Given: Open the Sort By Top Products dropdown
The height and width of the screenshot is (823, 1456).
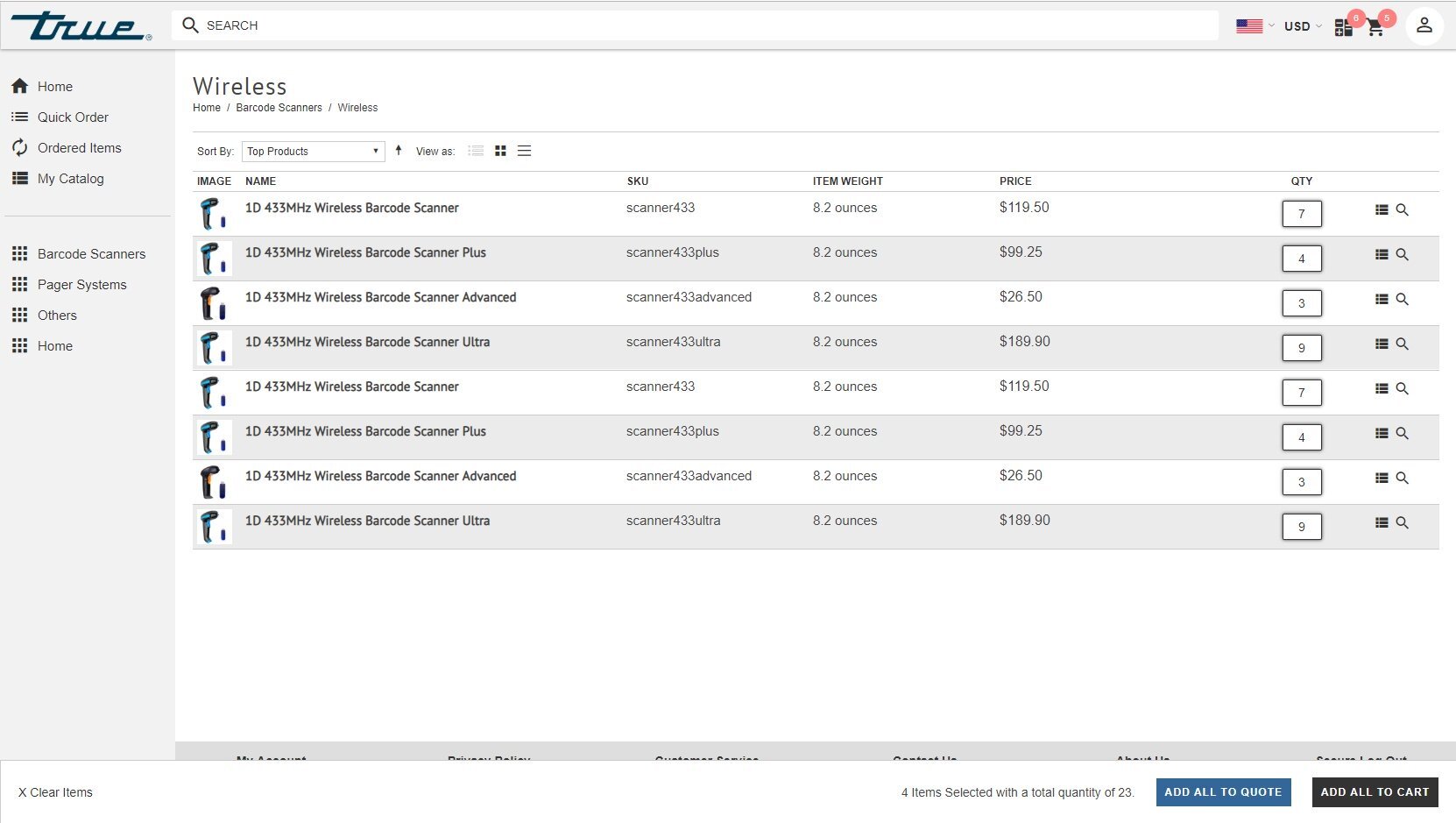Looking at the screenshot, I should 314,151.
